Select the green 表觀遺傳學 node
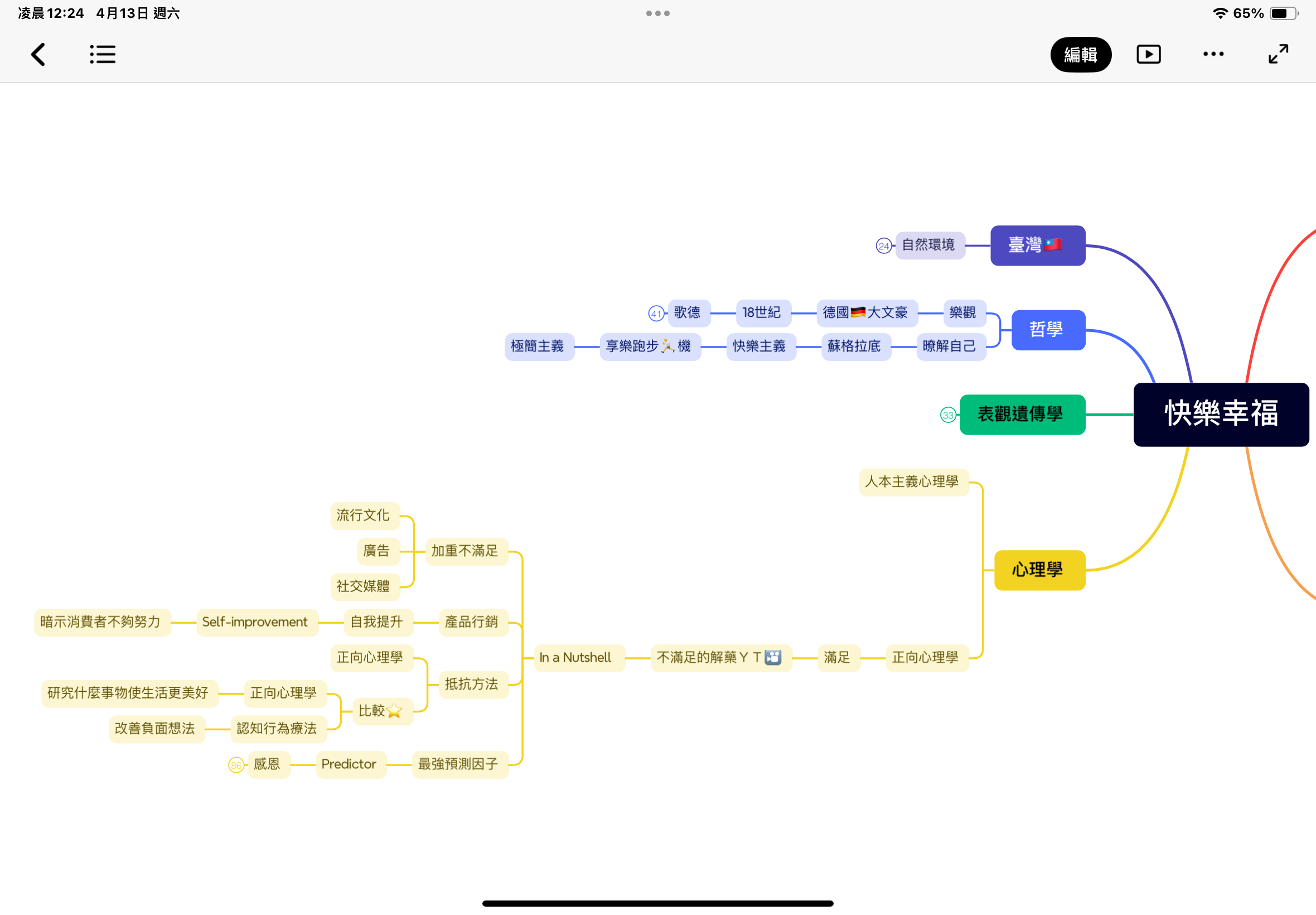The image size is (1316, 915). click(x=1022, y=415)
